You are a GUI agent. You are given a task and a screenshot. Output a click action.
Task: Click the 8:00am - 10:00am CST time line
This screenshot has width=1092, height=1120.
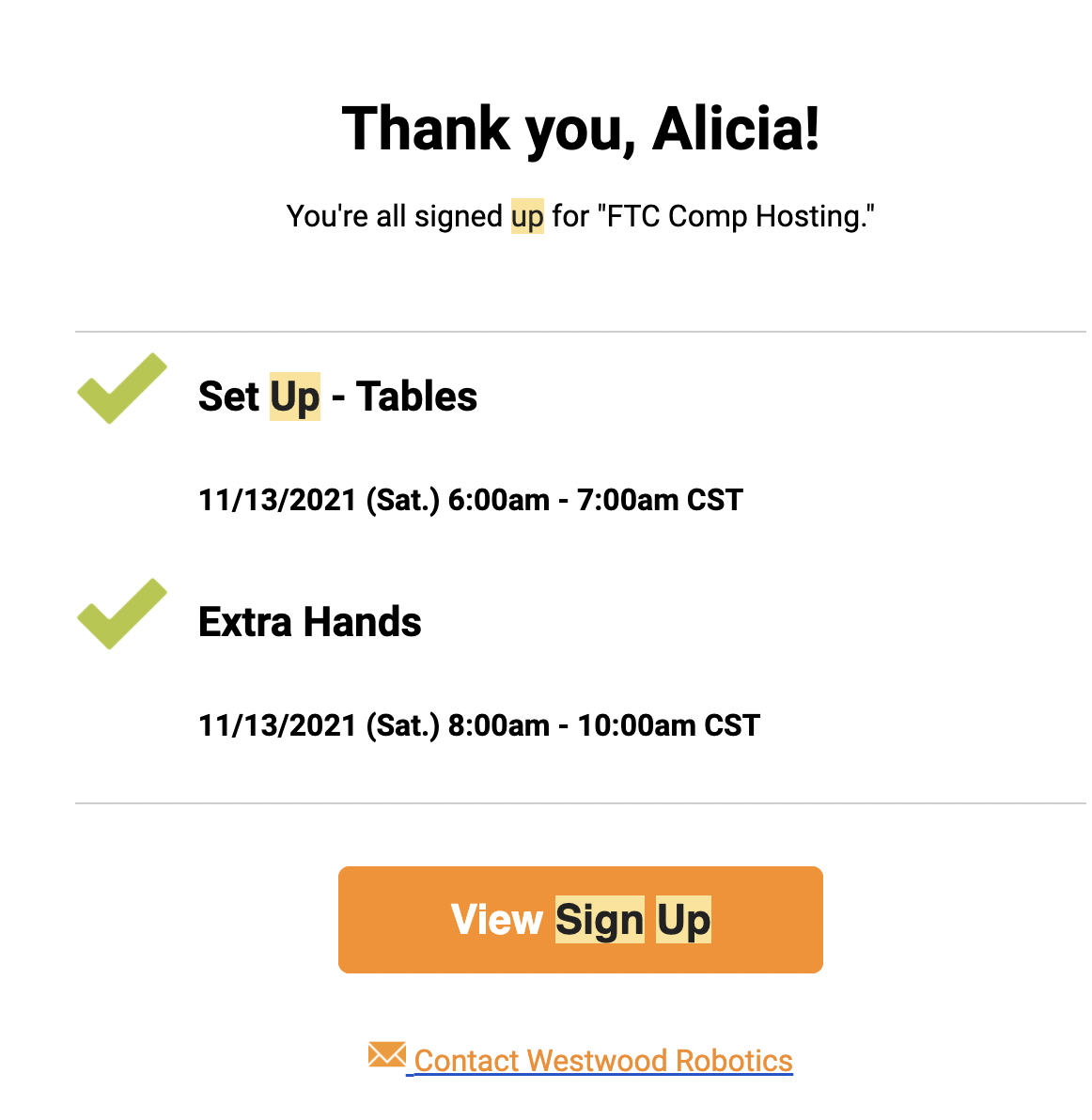click(x=479, y=725)
